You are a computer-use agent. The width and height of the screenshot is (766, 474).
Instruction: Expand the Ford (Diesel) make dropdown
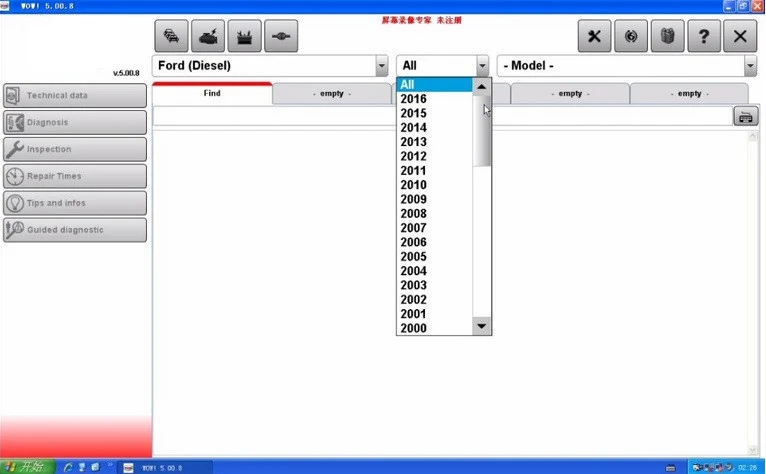[x=382, y=65]
